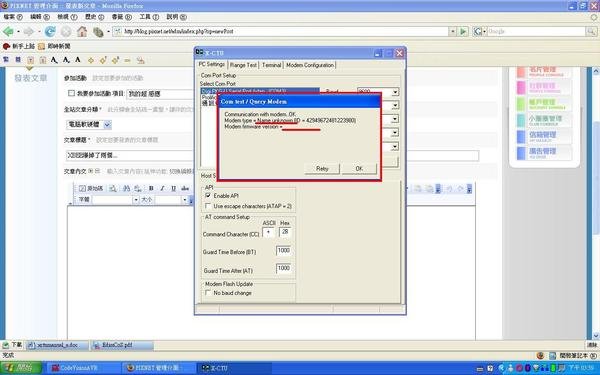Reload the page with the blue refresh icon
The image size is (600, 375).
50,31
